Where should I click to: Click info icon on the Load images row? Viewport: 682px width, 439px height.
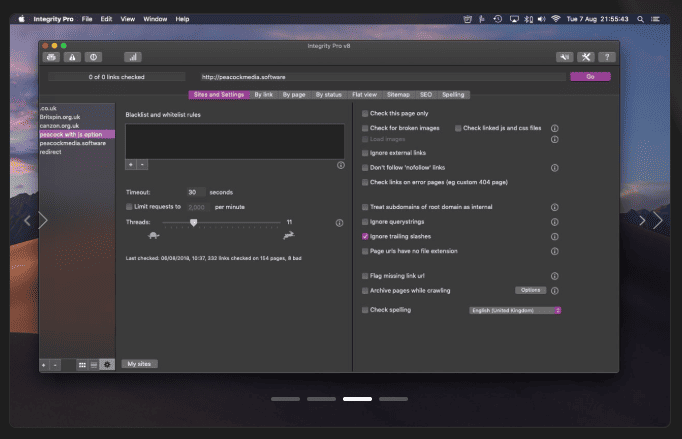pyautogui.click(x=555, y=140)
